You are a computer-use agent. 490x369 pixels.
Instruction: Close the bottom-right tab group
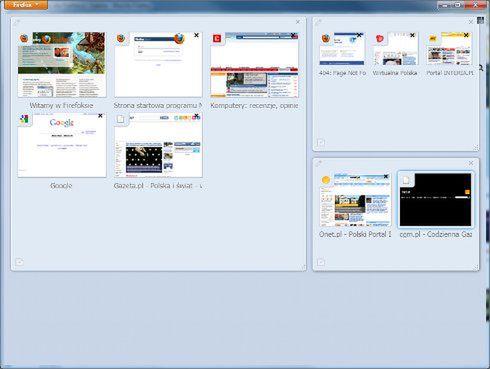click(x=471, y=163)
